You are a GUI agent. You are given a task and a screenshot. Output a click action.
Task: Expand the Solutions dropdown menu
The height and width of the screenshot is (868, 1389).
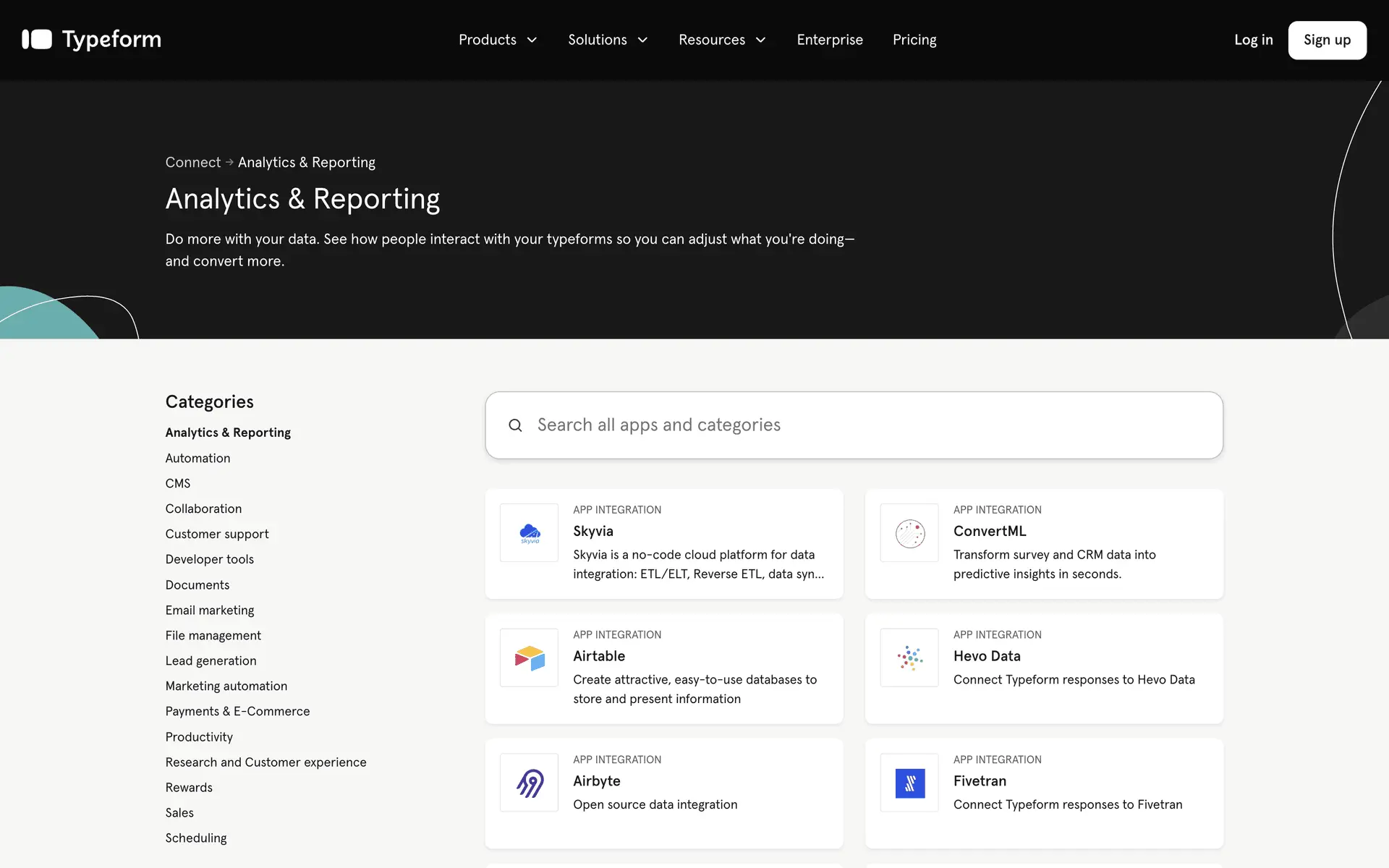click(x=608, y=40)
